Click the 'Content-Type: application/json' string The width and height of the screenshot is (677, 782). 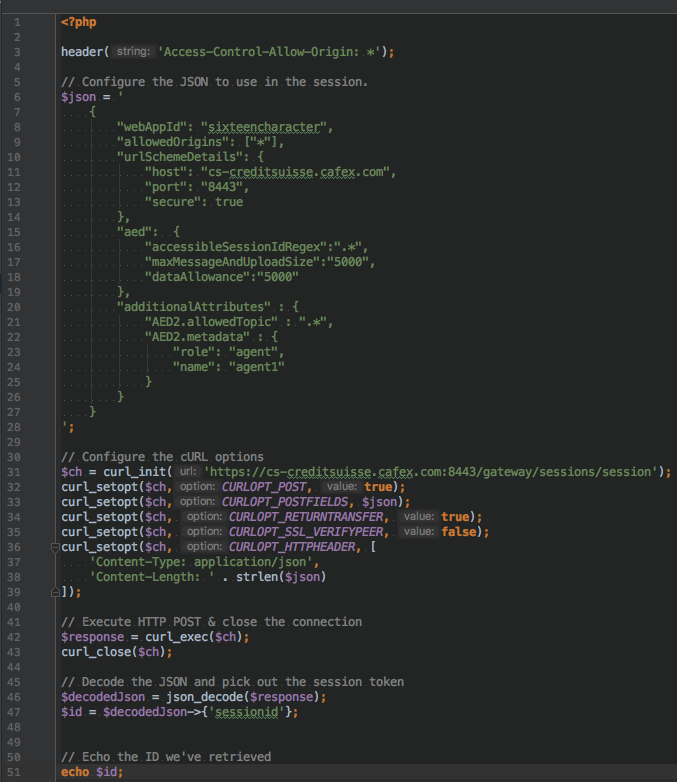tap(201, 562)
